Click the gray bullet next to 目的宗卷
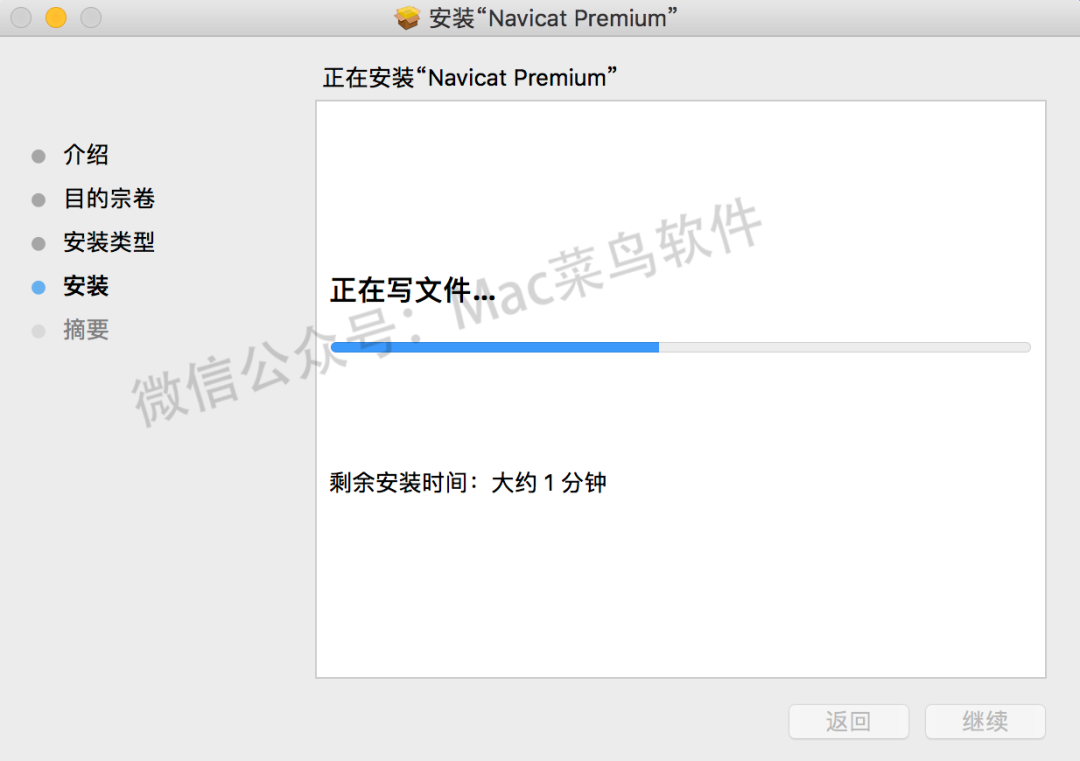Screen dimensions: 1080x761 [39, 200]
